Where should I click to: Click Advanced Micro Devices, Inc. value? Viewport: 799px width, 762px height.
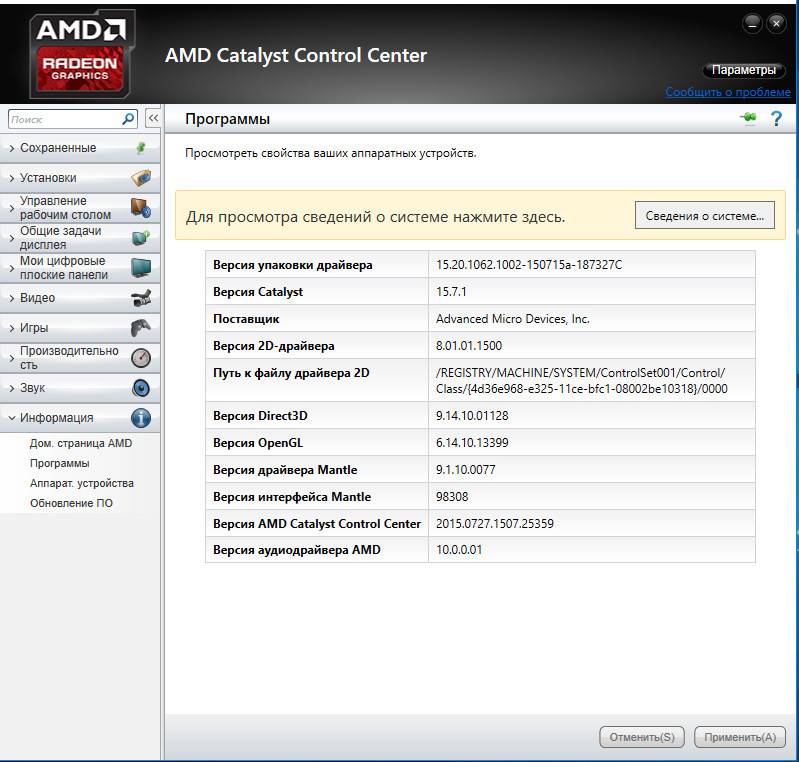coord(513,319)
